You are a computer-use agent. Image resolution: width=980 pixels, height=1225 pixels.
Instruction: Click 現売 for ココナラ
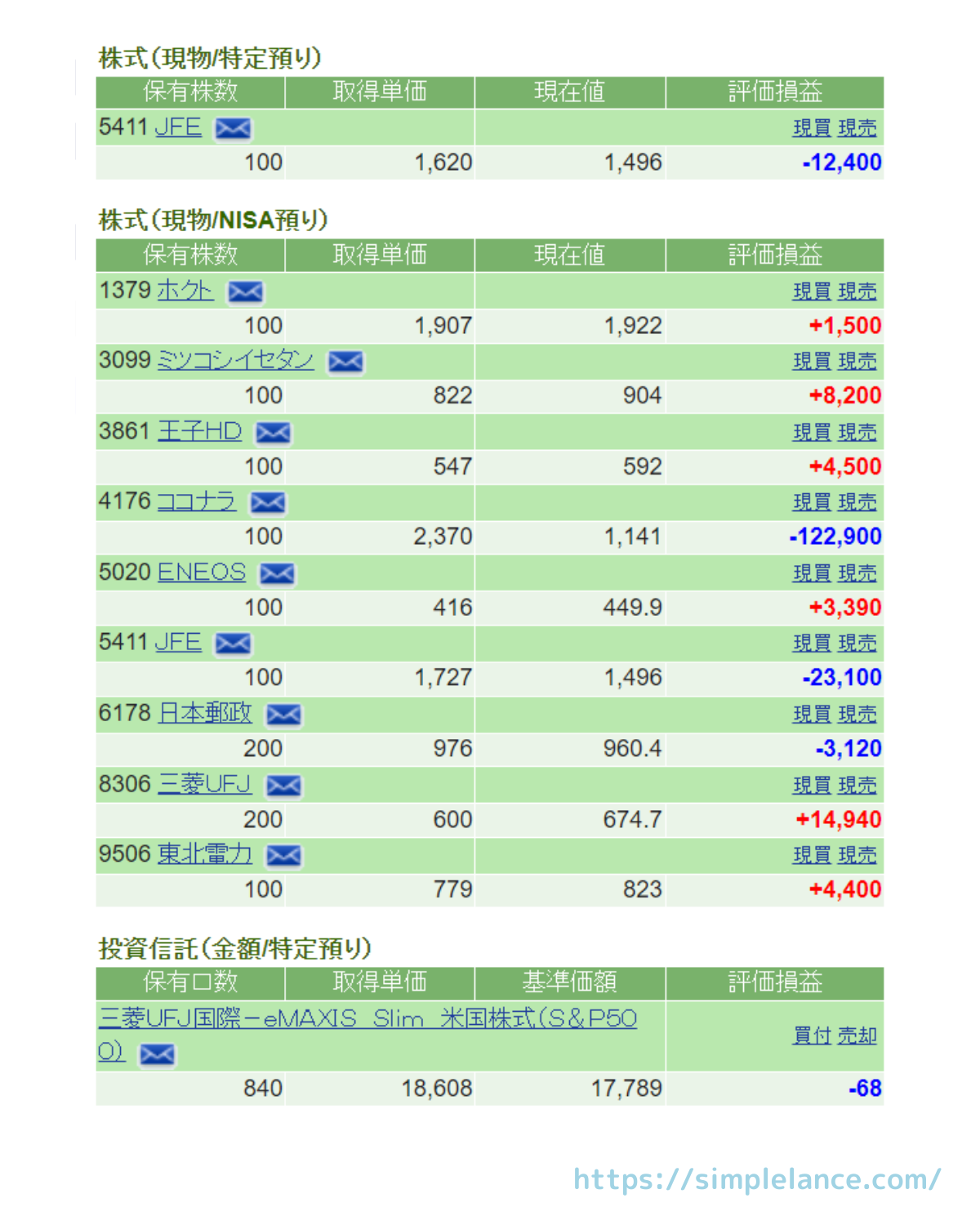[857, 502]
